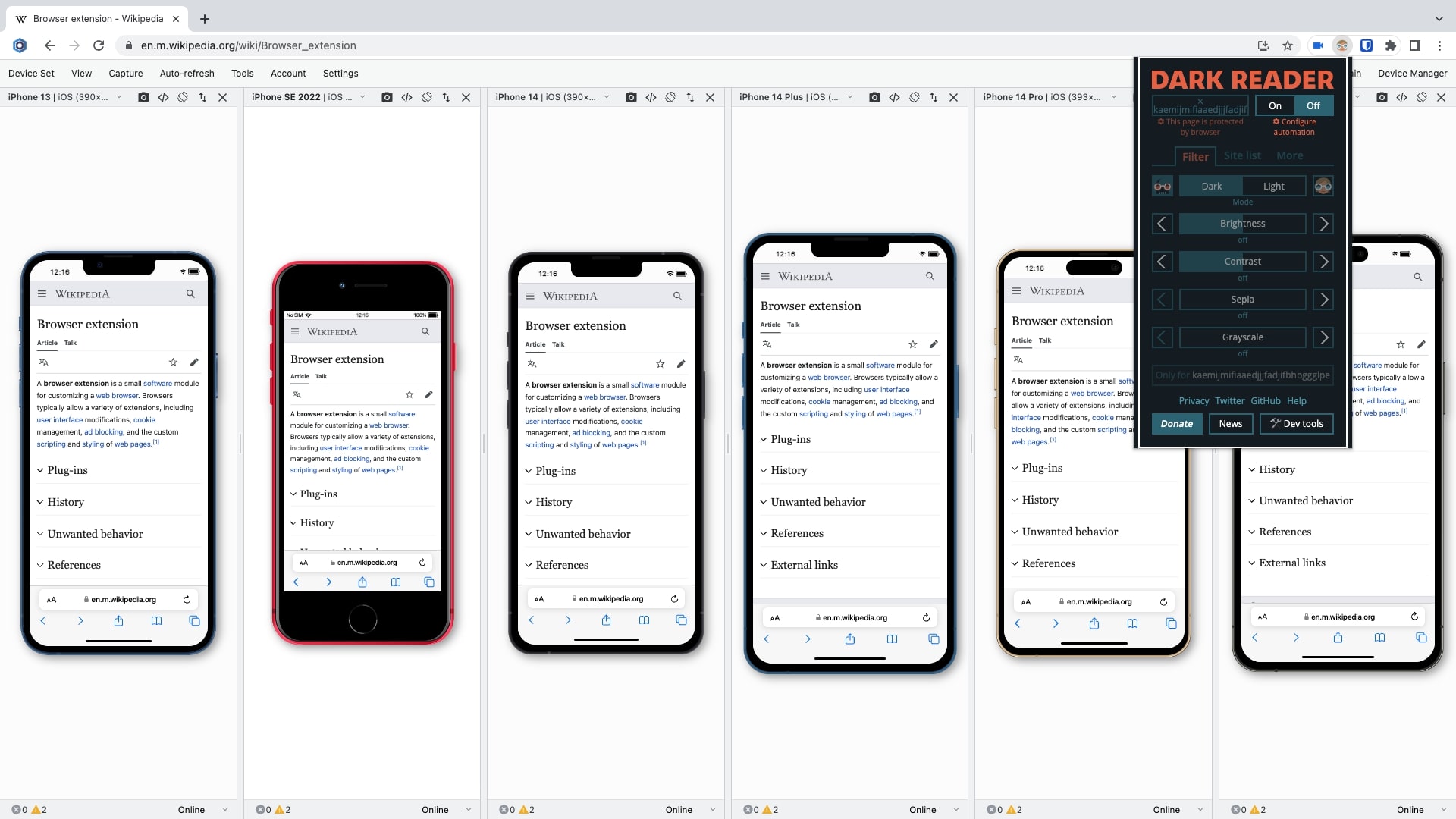Open News in Dark Reader
This screenshot has height=819, width=1456.
pyautogui.click(x=1231, y=424)
